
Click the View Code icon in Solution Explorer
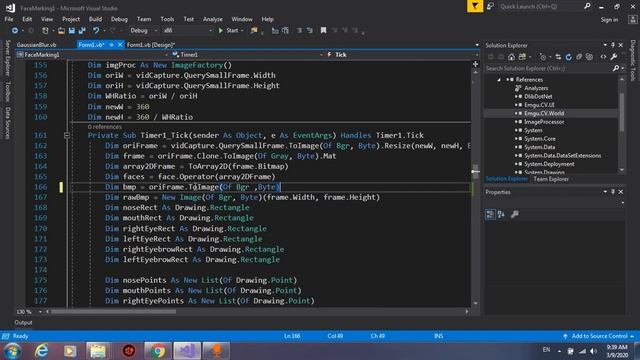(603, 57)
